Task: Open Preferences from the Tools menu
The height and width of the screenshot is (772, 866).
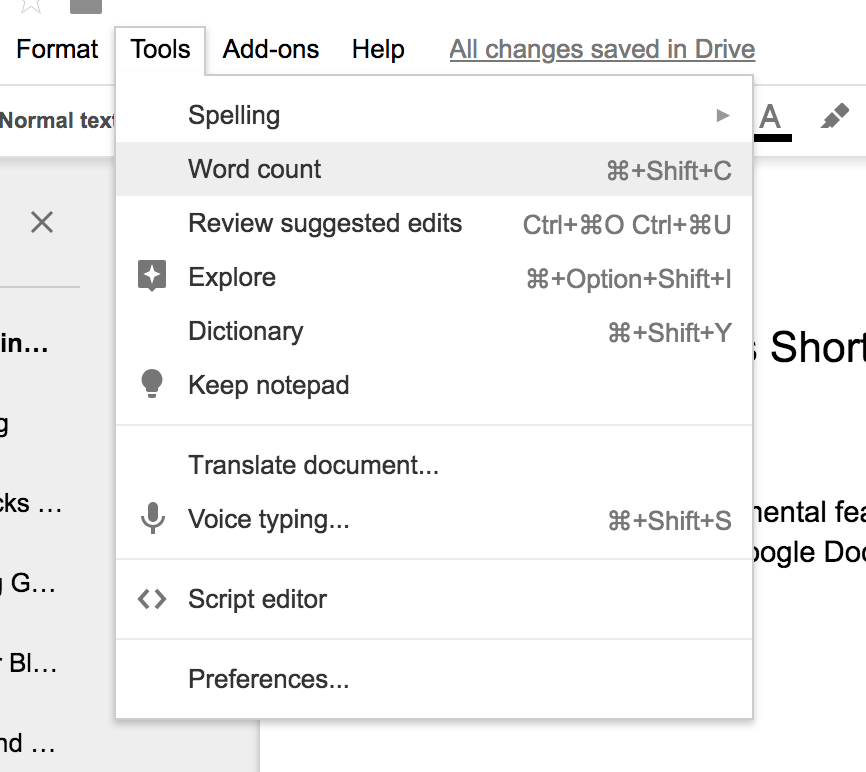Action: click(x=268, y=679)
